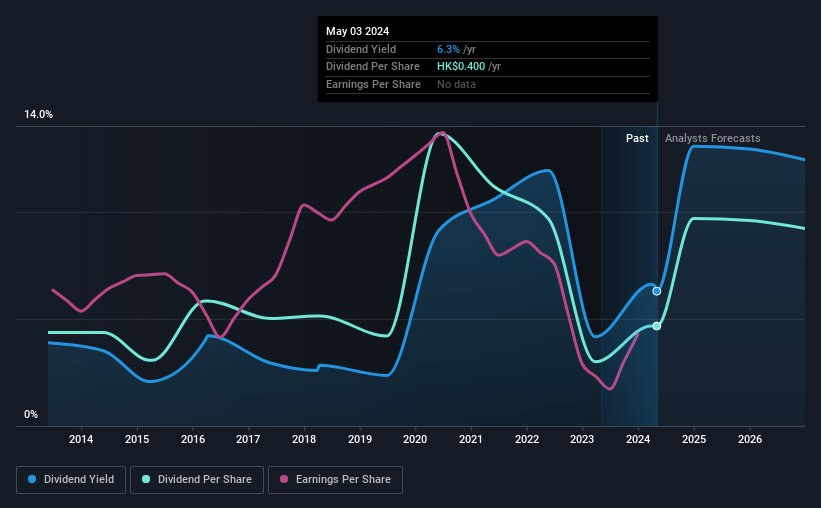Click the 0% y-axis label
The image size is (821, 508).
tap(31, 414)
